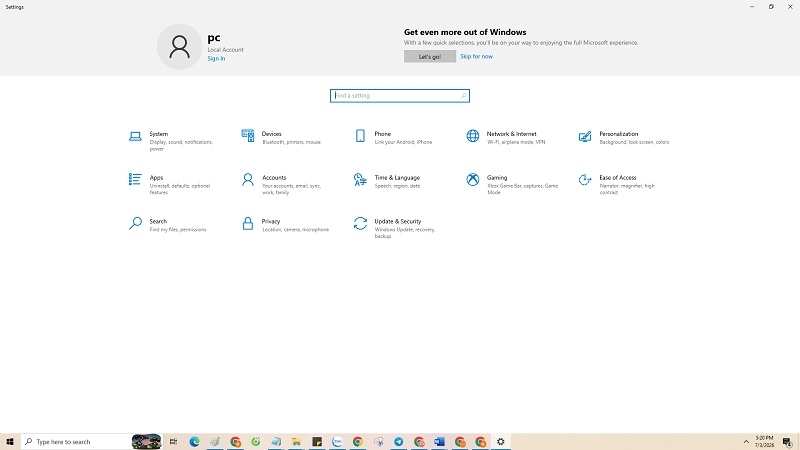Open Personalization settings brush icon

pyautogui.click(x=585, y=136)
